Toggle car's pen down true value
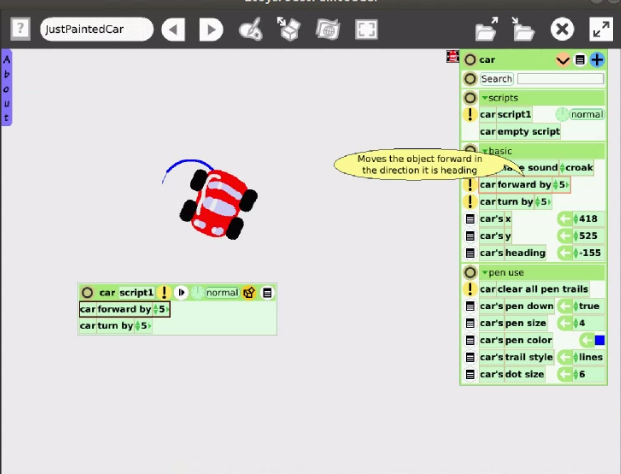 [x=589, y=306]
